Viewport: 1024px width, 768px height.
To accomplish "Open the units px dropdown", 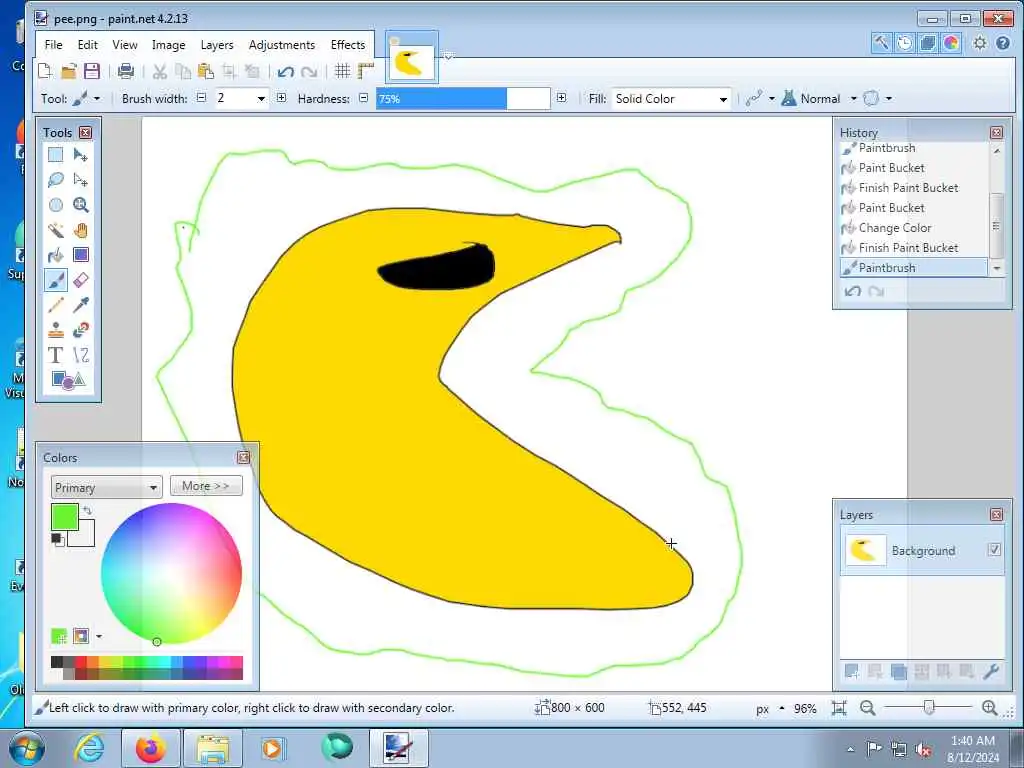I will (771, 709).
